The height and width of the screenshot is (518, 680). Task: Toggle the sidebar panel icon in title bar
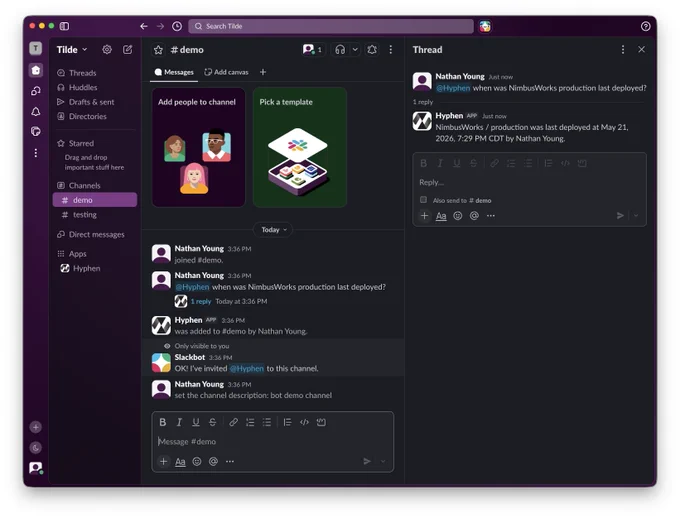pos(64,26)
